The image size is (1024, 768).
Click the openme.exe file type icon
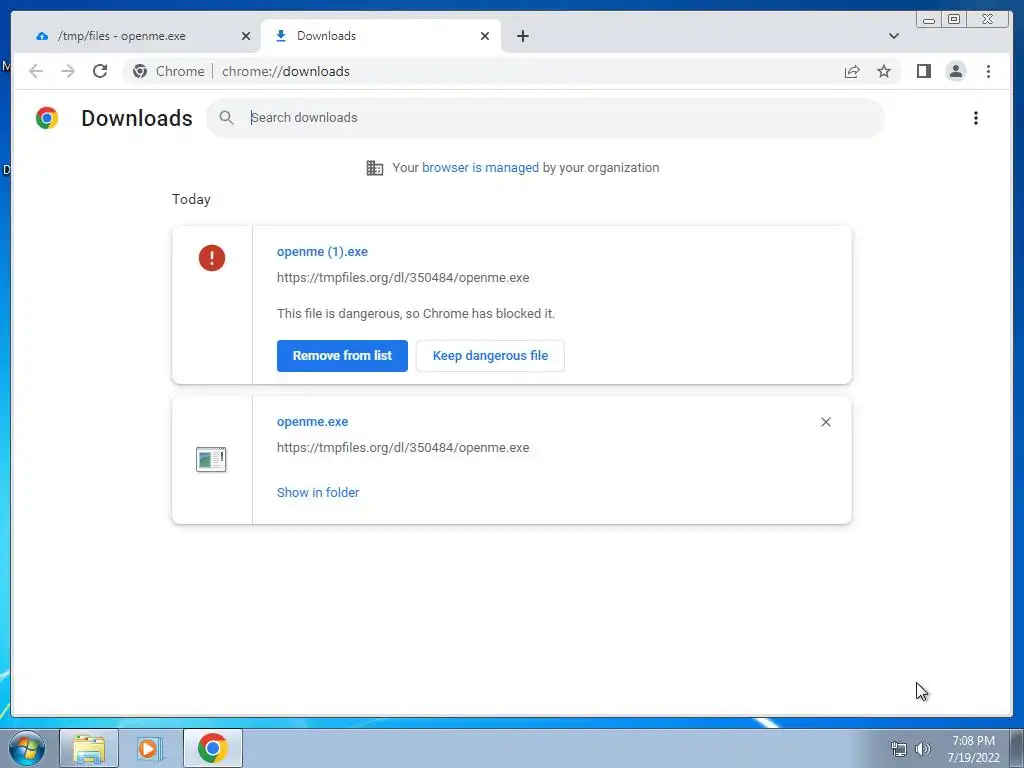[211, 459]
